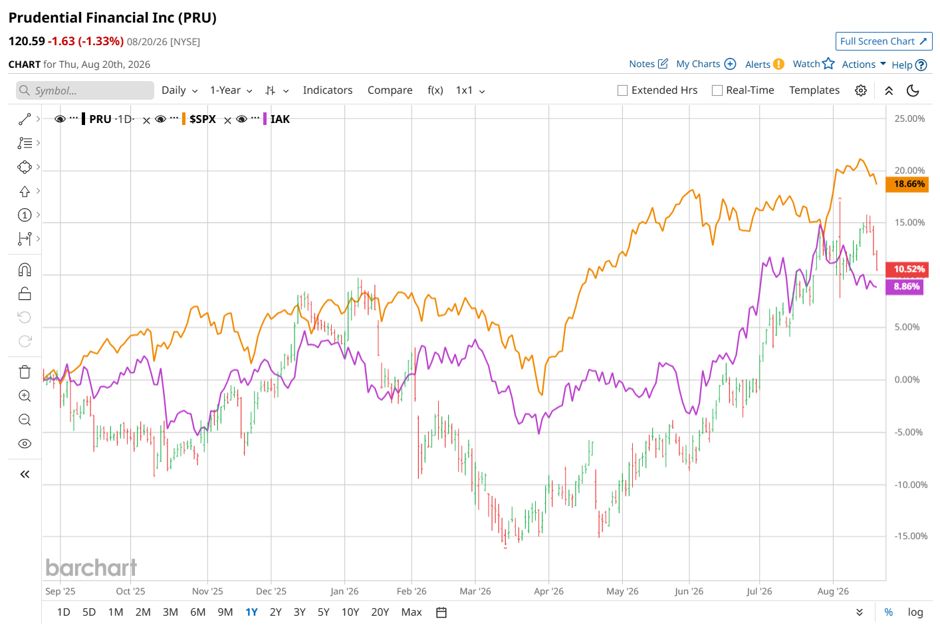Open the Fibonacci lines tool group
The image size is (940, 627).
click(x=25, y=143)
